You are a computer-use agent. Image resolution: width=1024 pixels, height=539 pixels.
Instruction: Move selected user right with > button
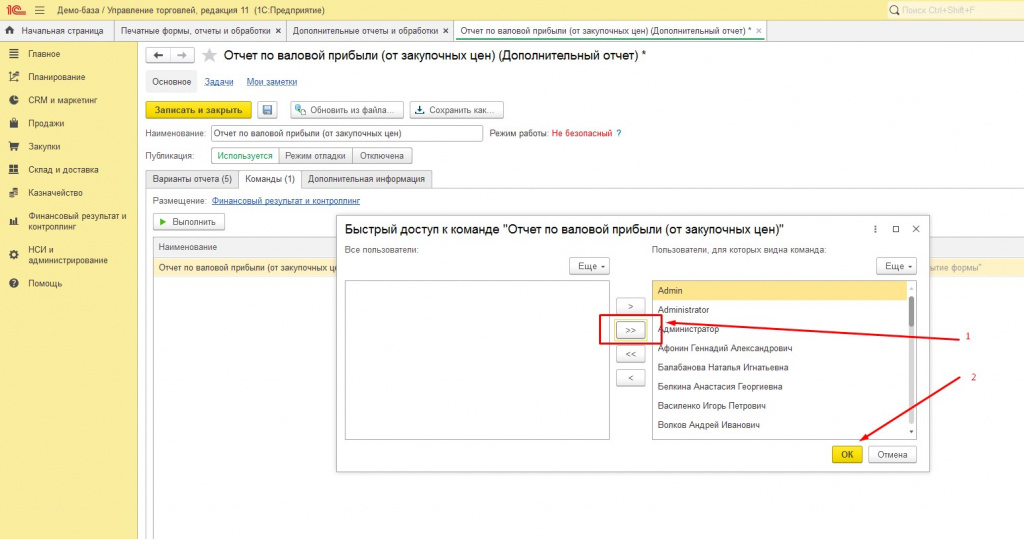pos(630,306)
